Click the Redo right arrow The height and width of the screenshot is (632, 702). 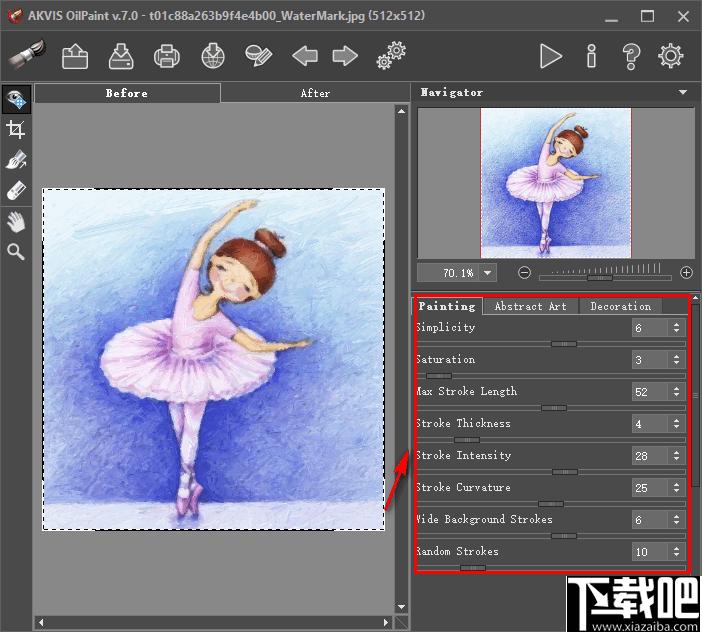click(345, 56)
